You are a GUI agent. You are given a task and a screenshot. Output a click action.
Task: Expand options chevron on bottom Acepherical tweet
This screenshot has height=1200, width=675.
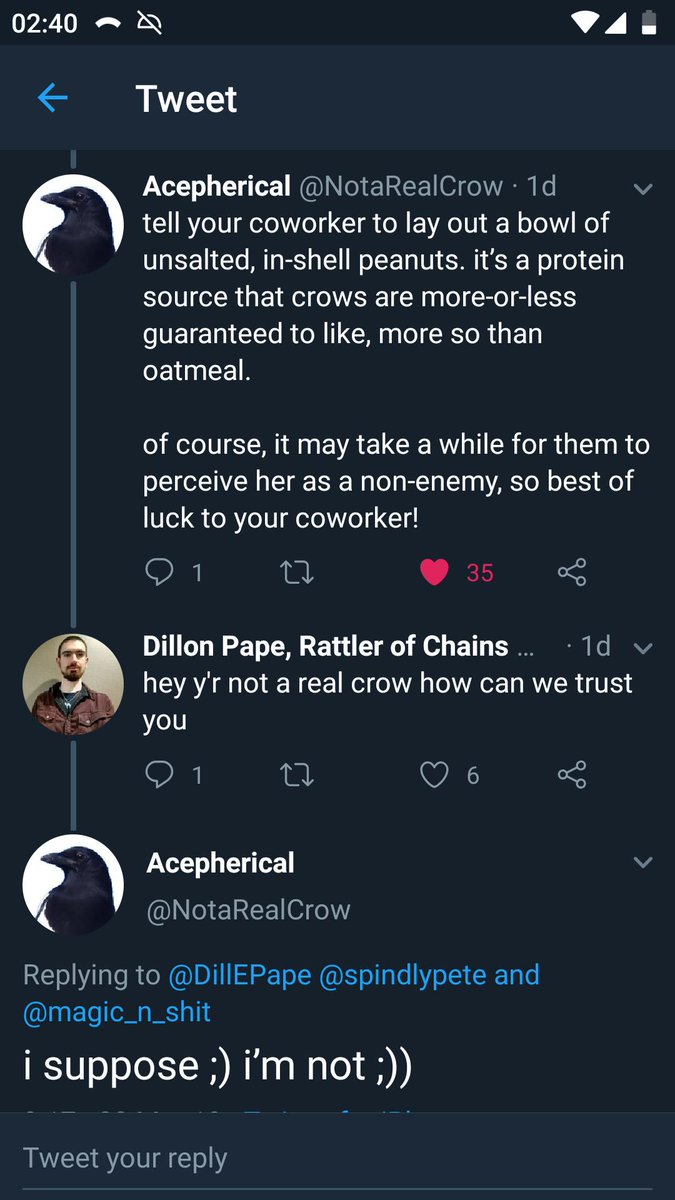(x=643, y=862)
